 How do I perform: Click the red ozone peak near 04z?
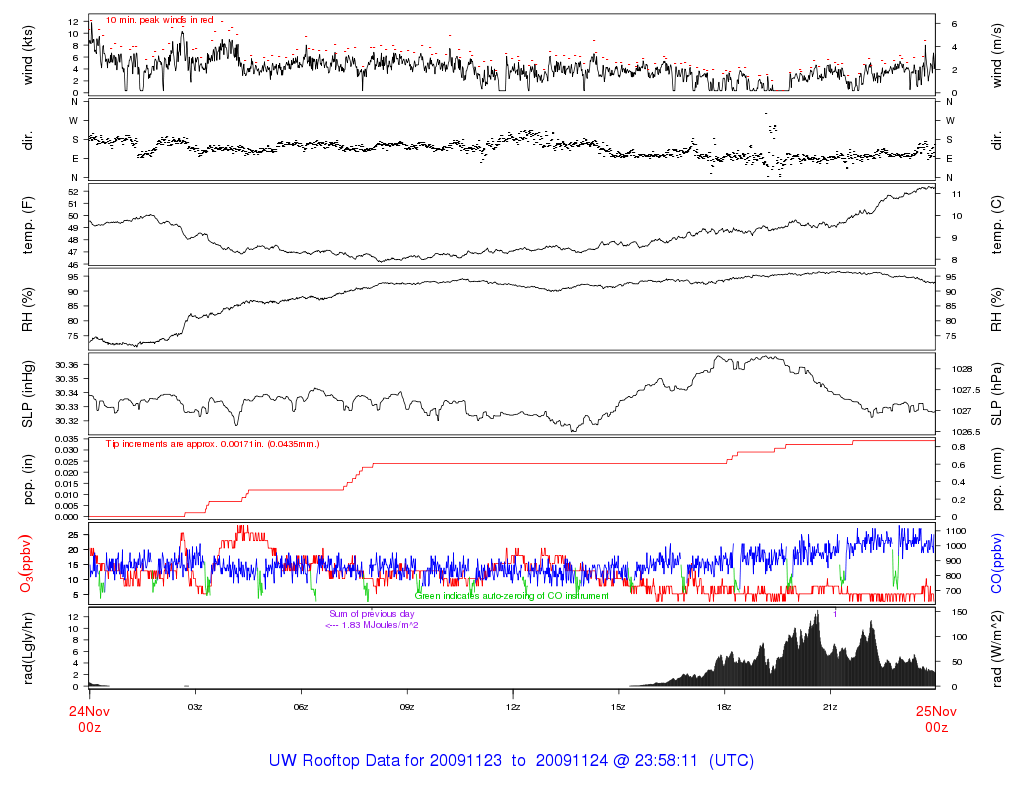243,528
